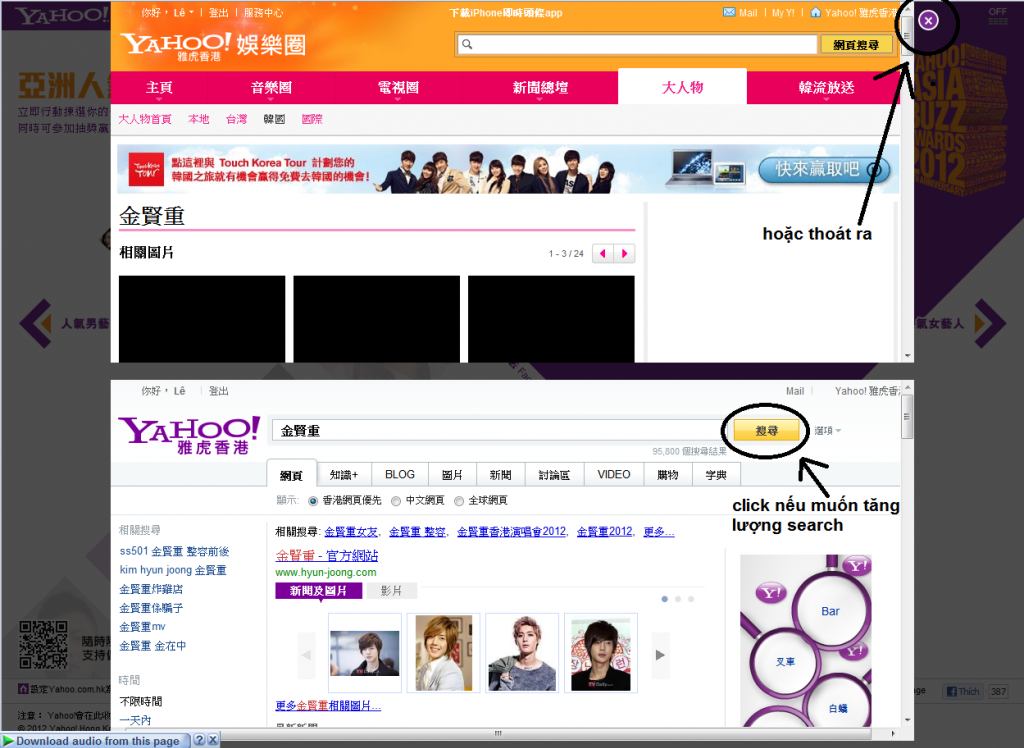Open the 金賢重 - 官方網站 result link
1024x748 pixels.
[327, 555]
